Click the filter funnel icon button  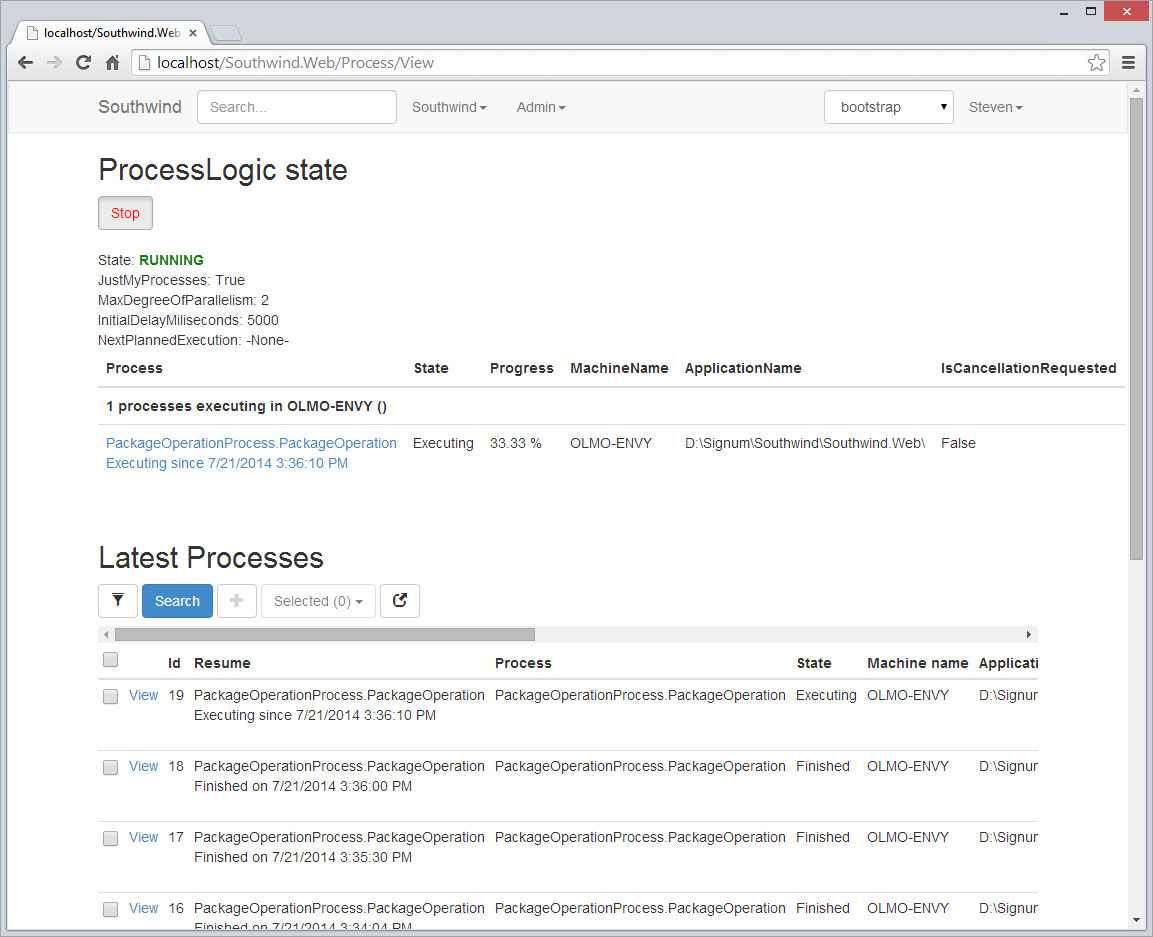pyautogui.click(x=118, y=601)
